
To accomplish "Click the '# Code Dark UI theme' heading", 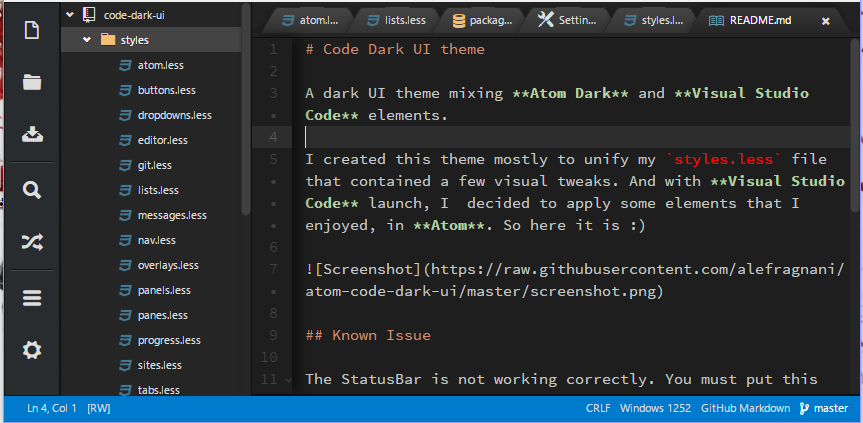I will pyautogui.click(x=395, y=50).
